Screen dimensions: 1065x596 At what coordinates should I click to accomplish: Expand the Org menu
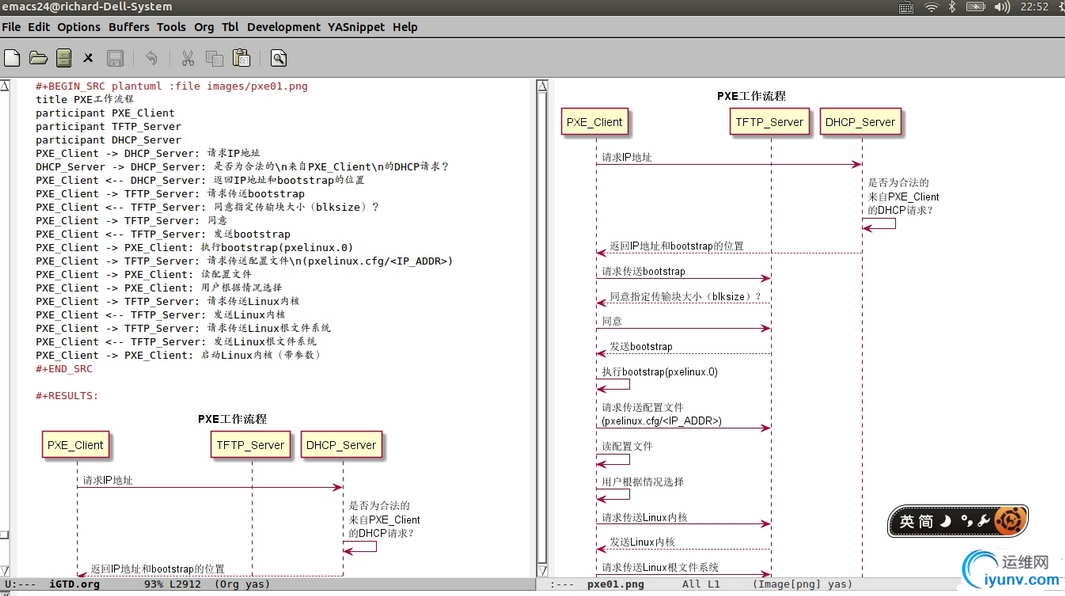click(203, 27)
